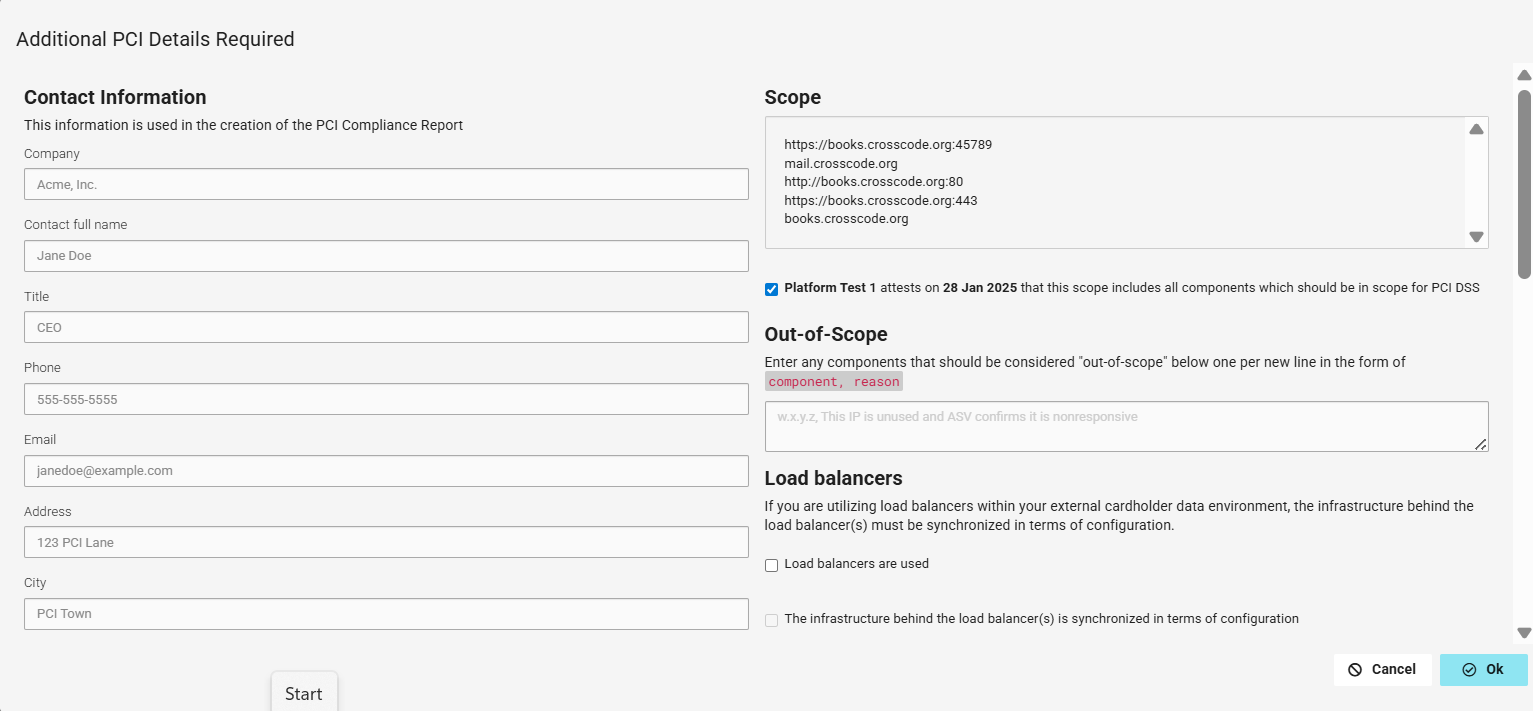This screenshot has height=711, width=1533.
Task: Click into the Phone number field
Action: coord(386,399)
